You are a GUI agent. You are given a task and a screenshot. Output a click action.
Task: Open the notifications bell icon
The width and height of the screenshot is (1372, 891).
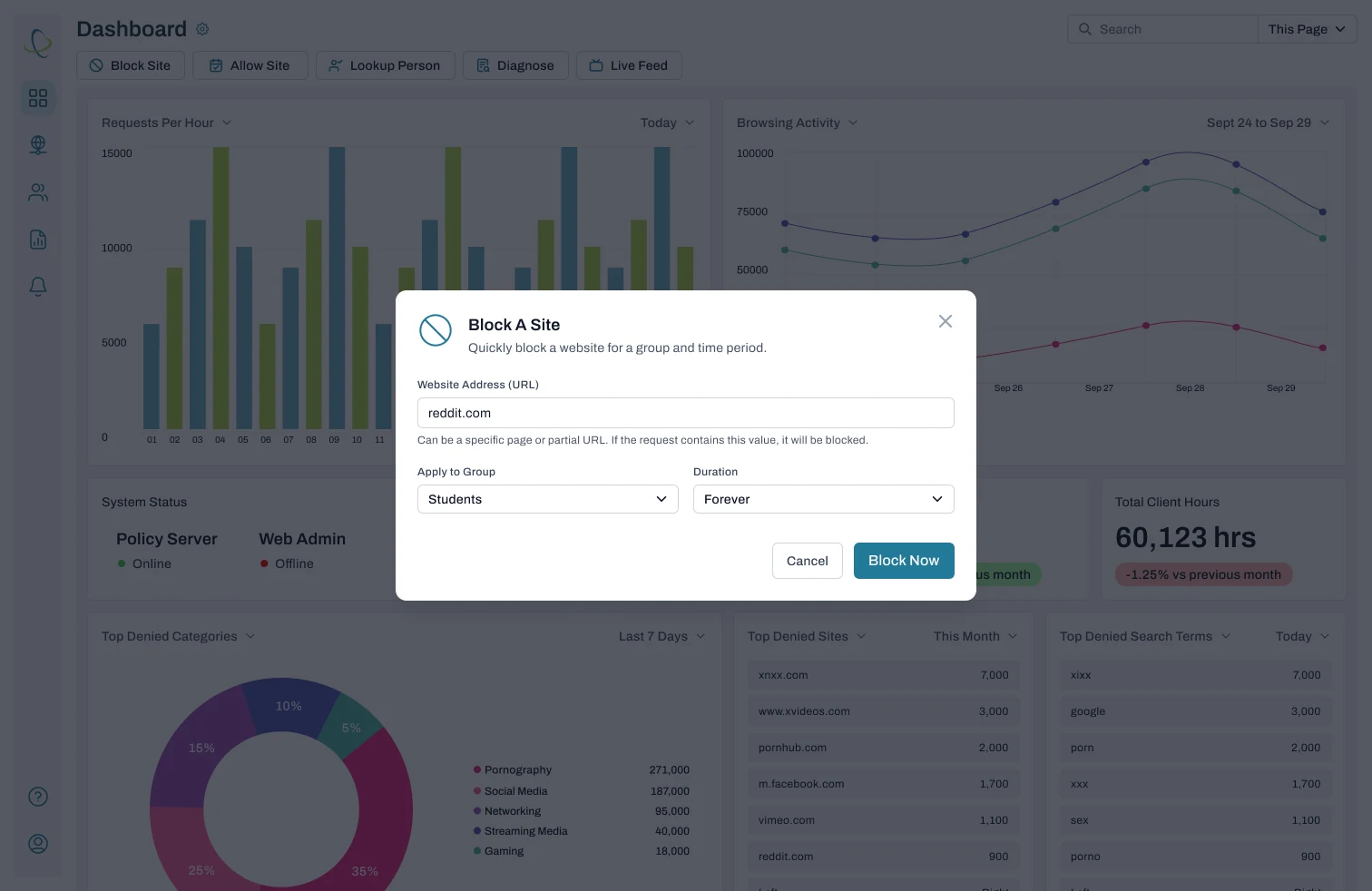[x=38, y=287]
